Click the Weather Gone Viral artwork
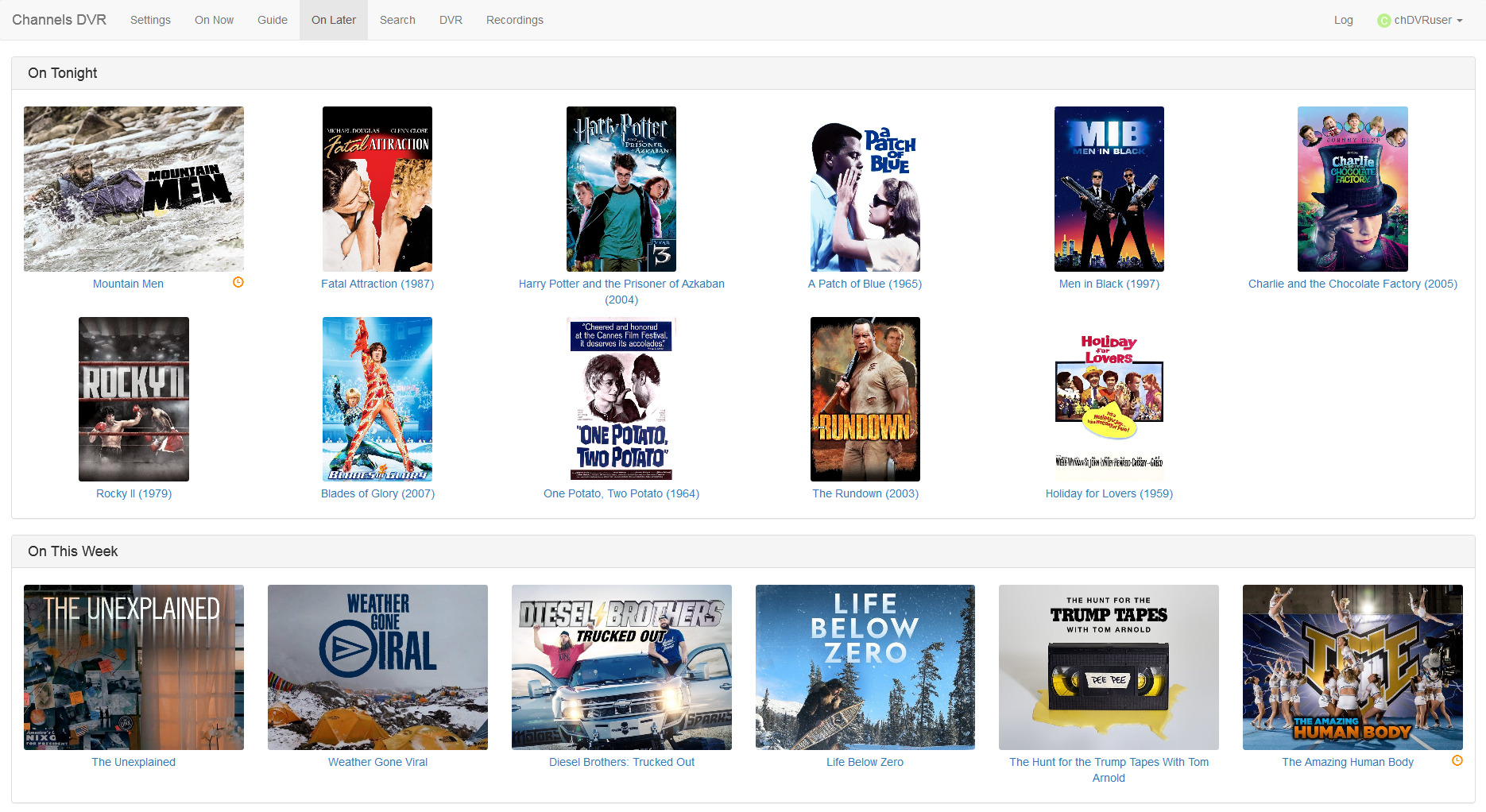The height and width of the screenshot is (812, 1486). pos(377,667)
